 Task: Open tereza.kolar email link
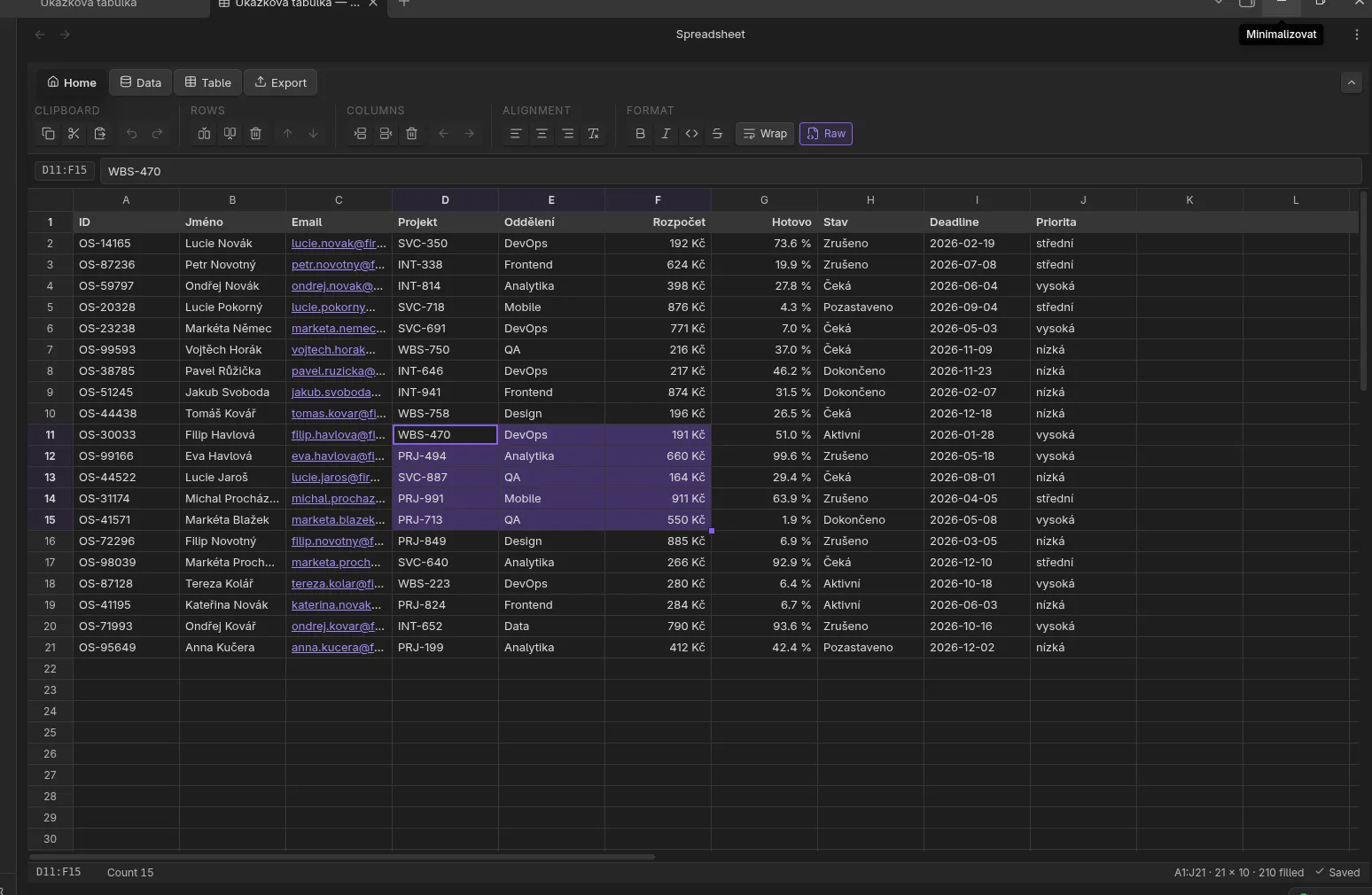(338, 584)
